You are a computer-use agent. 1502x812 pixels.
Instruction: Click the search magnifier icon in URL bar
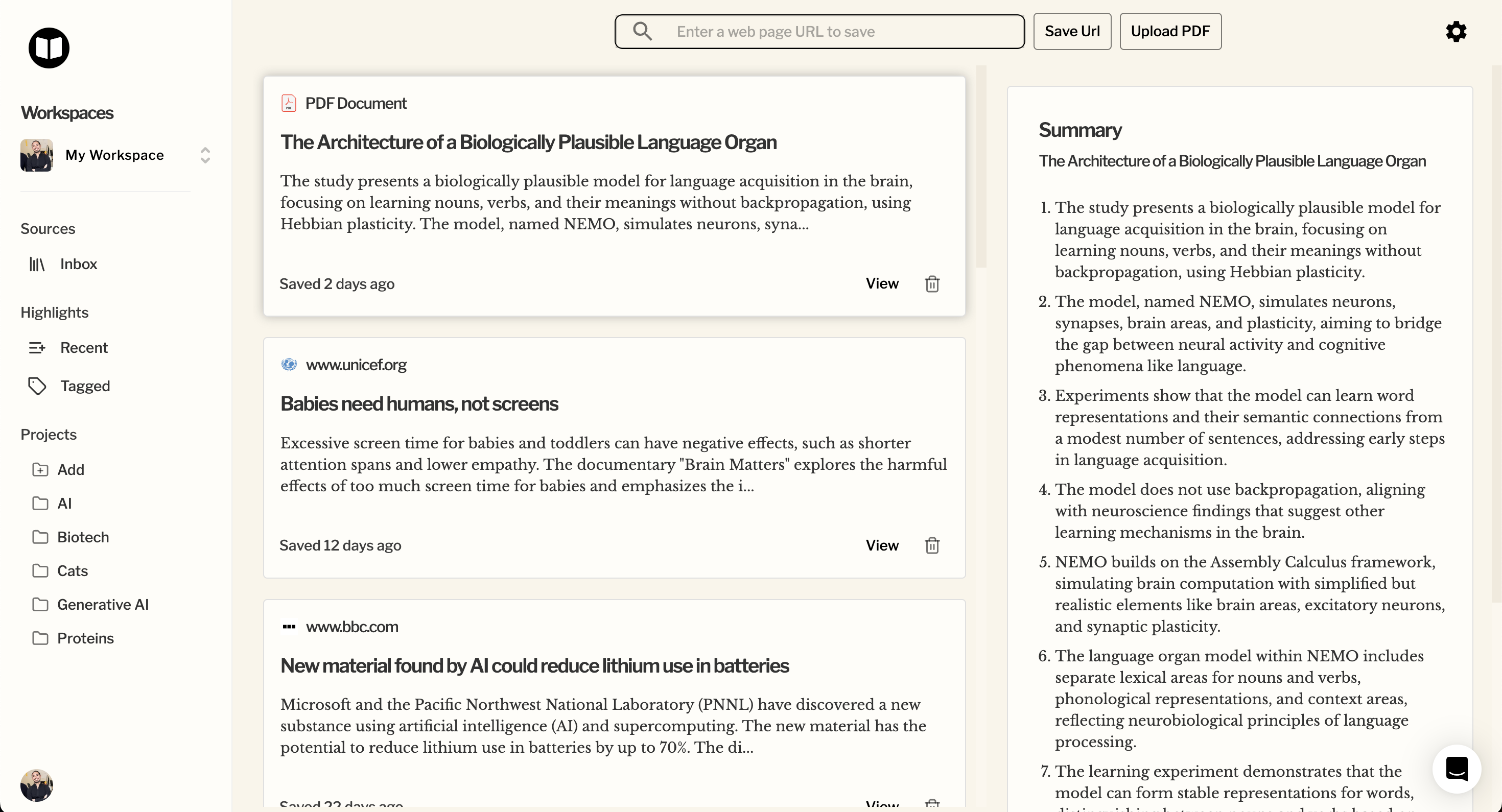point(642,32)
